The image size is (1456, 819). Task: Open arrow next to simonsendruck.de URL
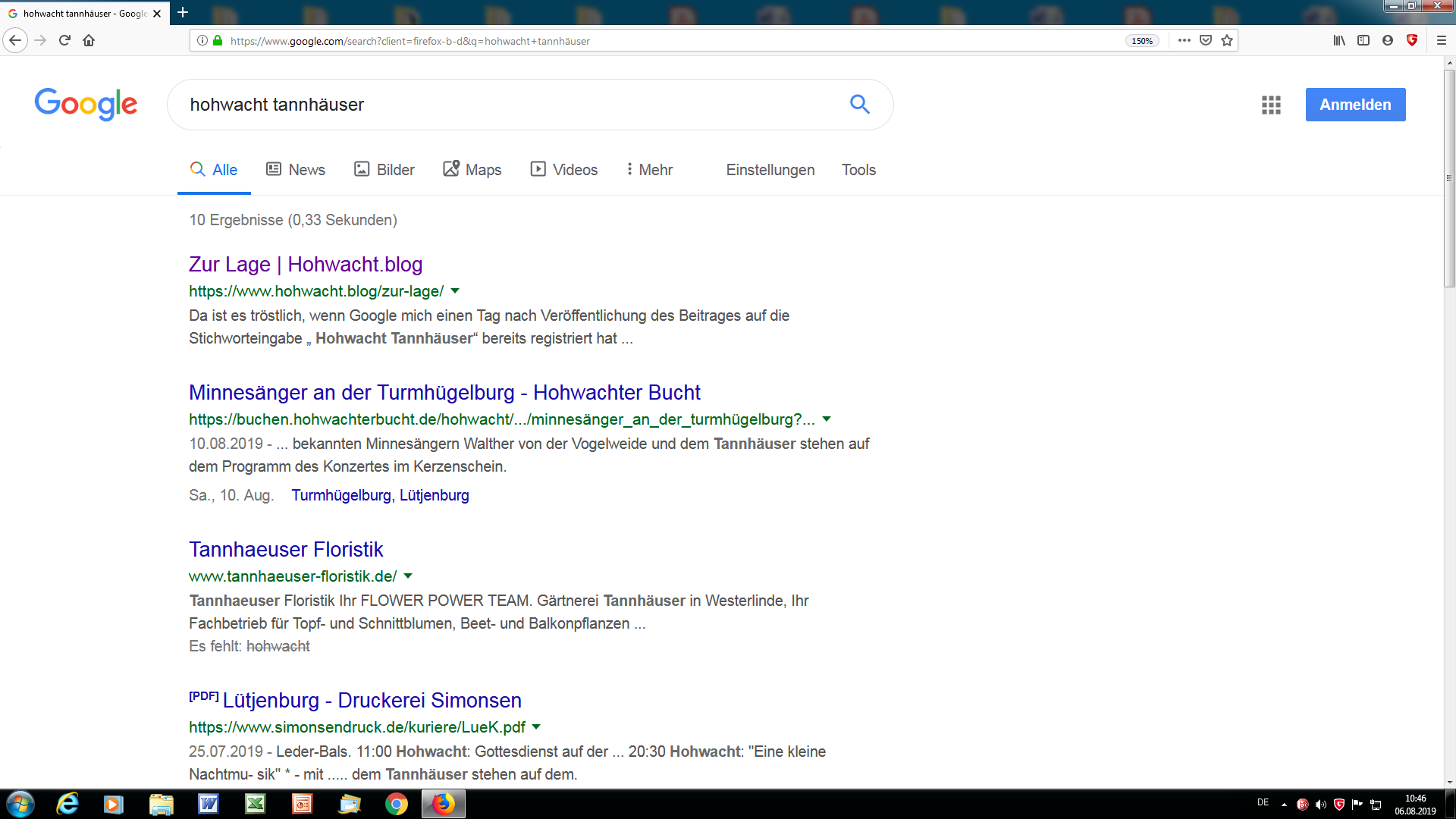click(536, 726)
